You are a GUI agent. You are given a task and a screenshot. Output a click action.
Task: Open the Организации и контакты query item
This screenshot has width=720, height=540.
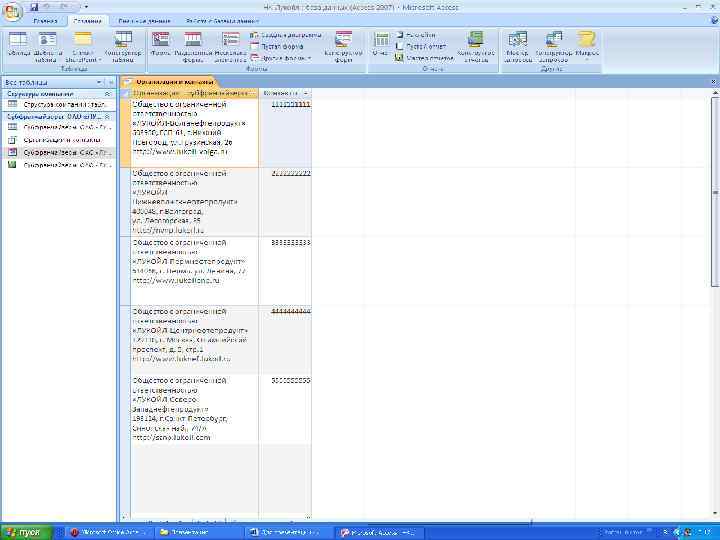click(58, 140)
